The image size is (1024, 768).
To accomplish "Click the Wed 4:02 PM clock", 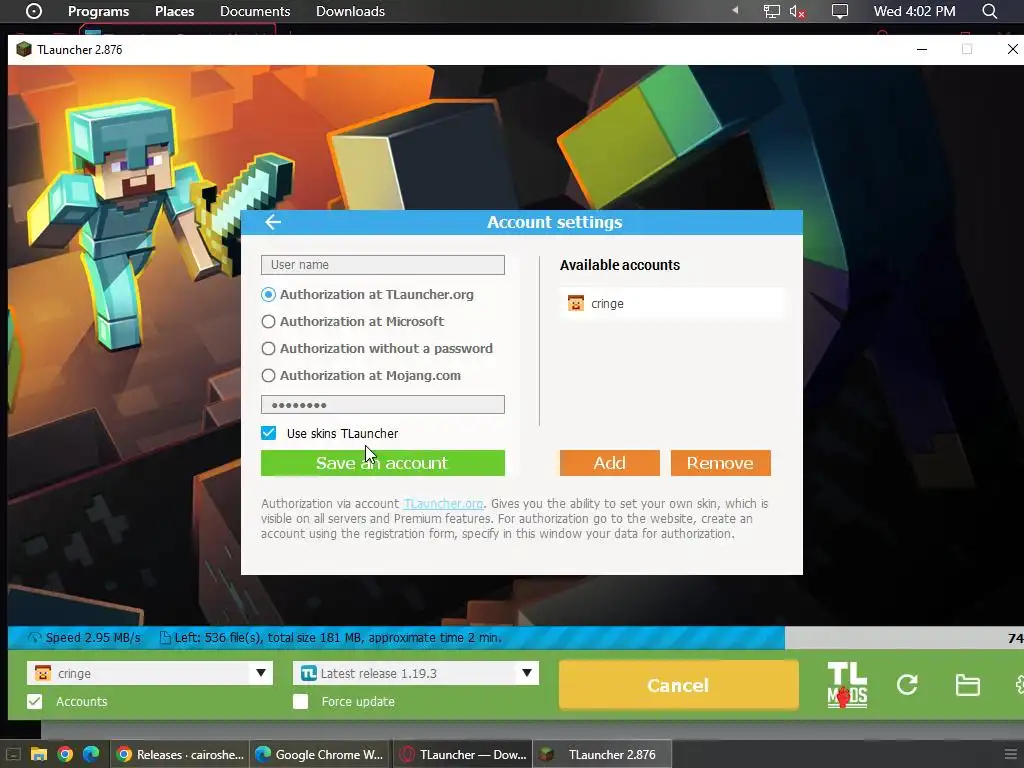I will 914,11.
